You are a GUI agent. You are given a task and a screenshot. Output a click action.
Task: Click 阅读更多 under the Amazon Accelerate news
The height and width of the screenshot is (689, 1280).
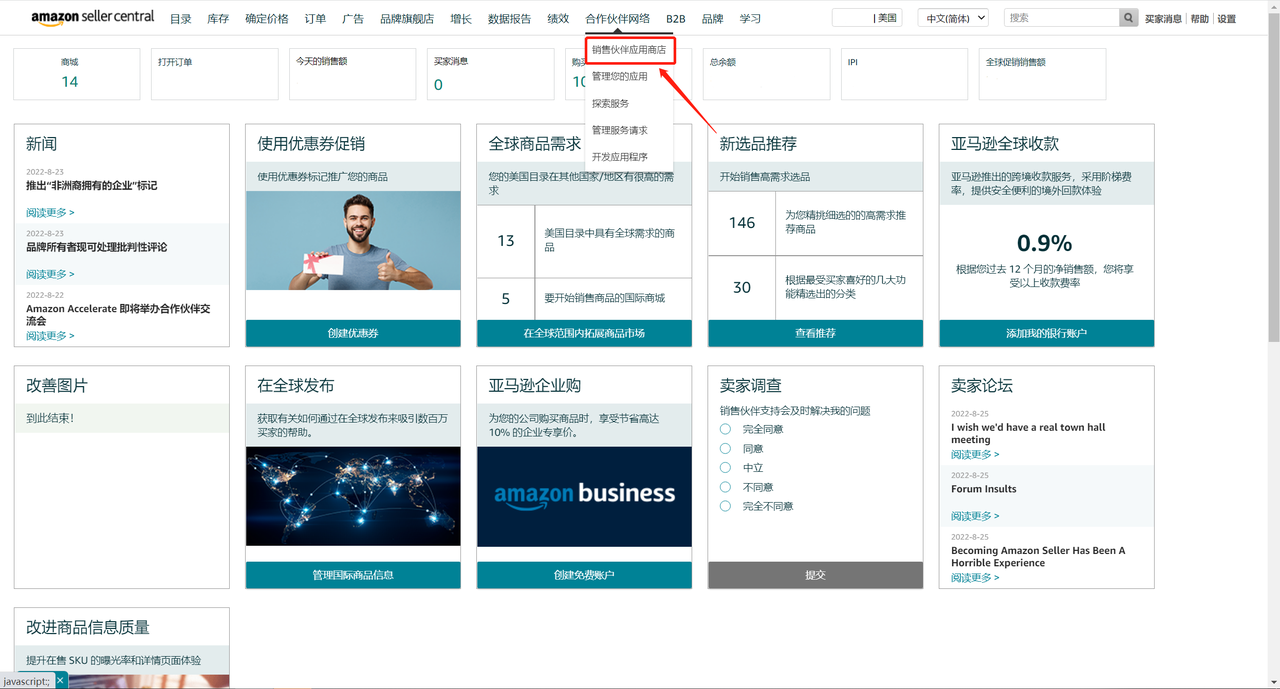(50, 336)
